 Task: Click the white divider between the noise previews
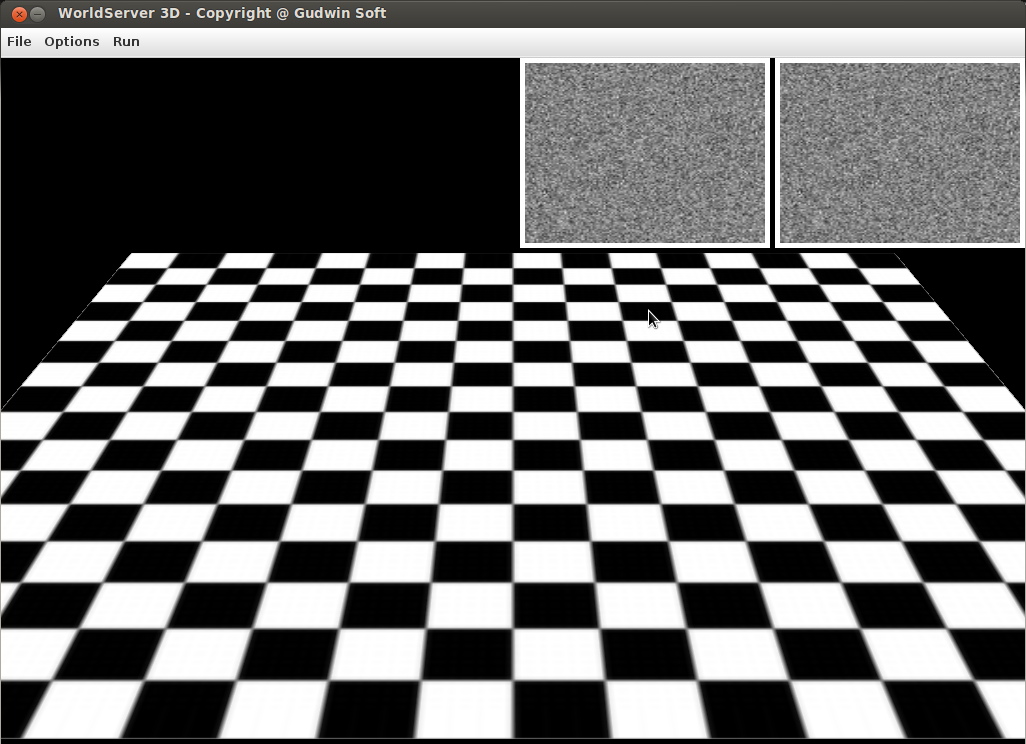[772, 152]
